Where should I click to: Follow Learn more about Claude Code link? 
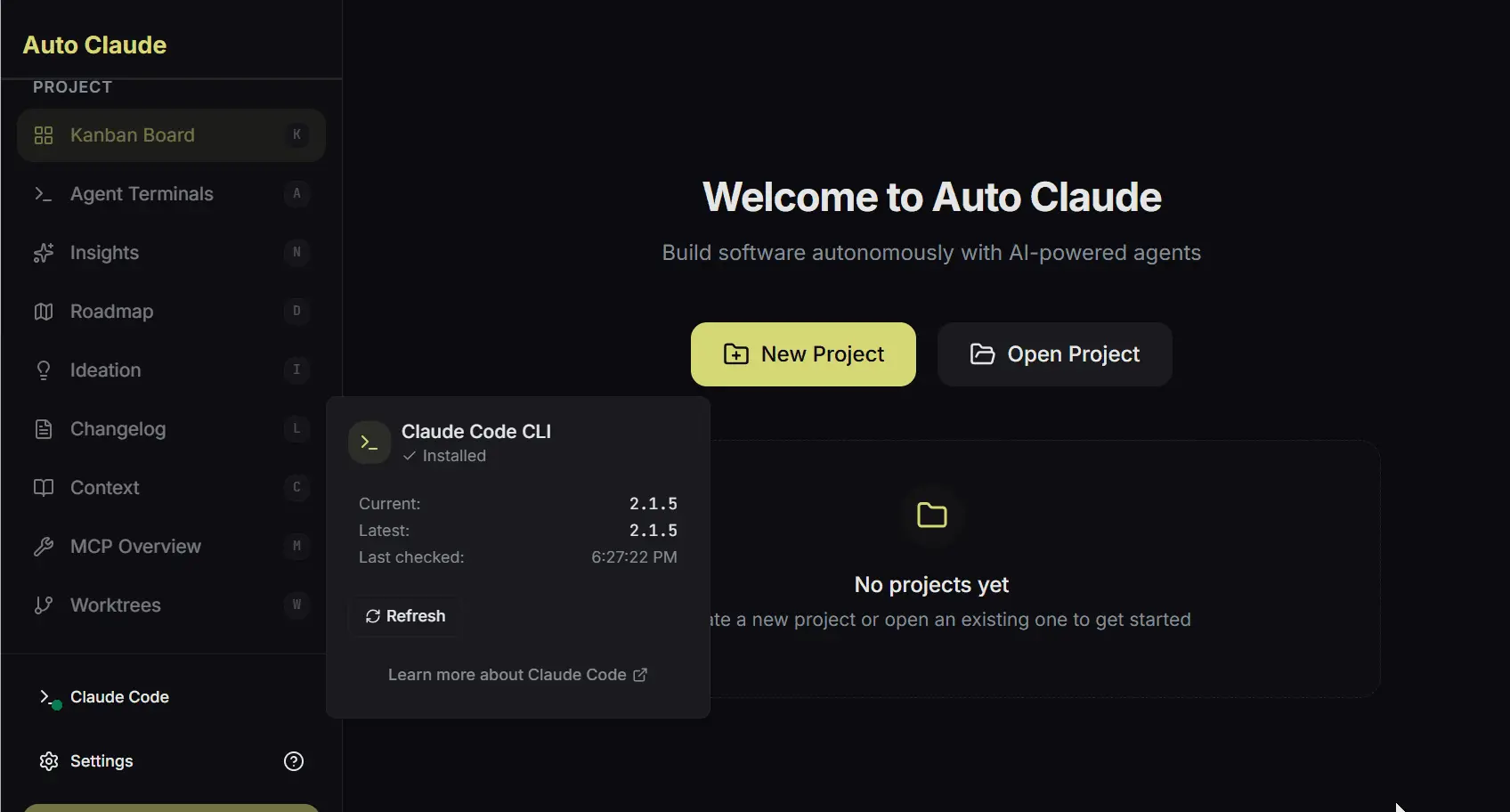click(517, 675)
